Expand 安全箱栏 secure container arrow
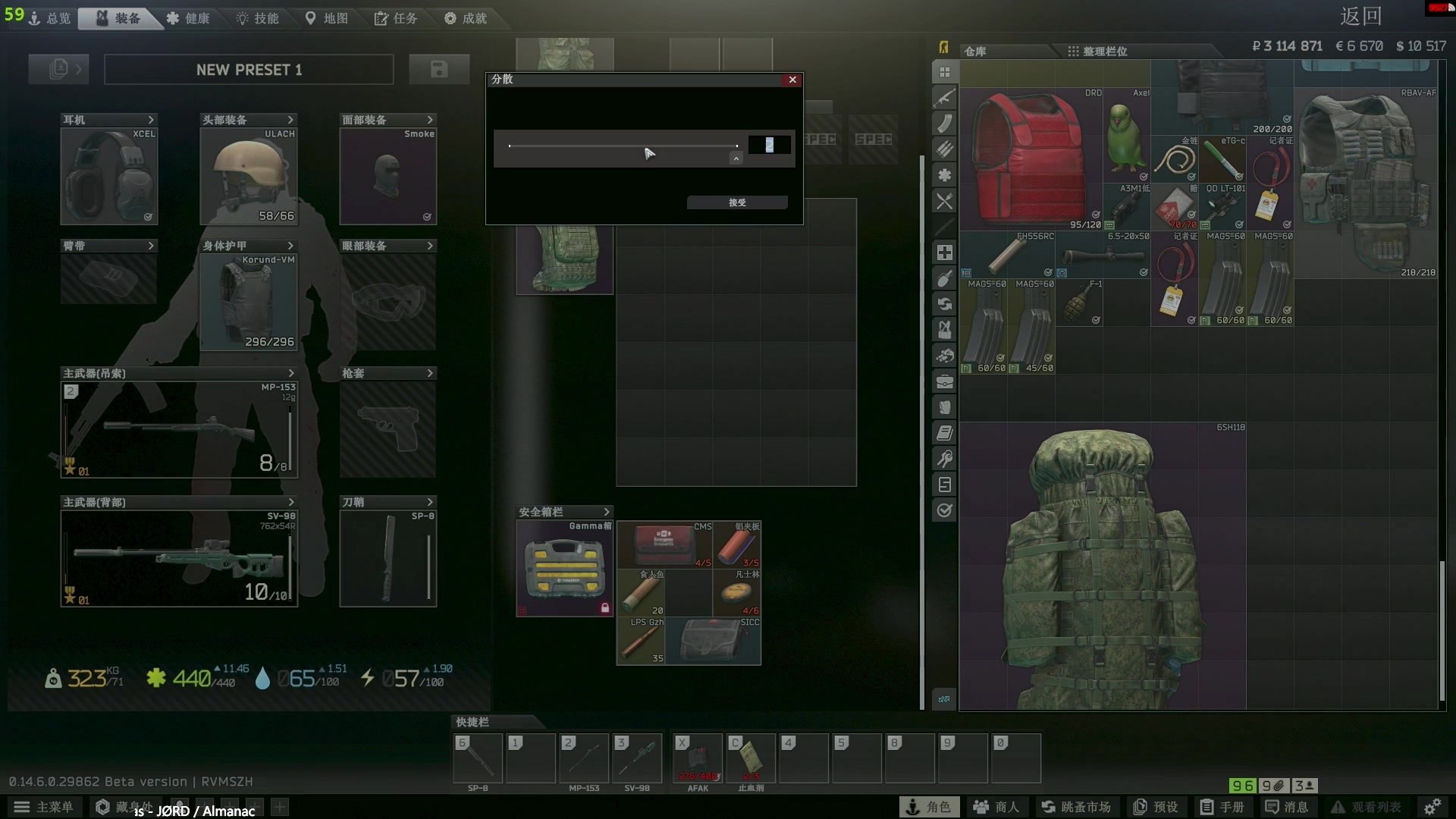 (x=606, y=512)
